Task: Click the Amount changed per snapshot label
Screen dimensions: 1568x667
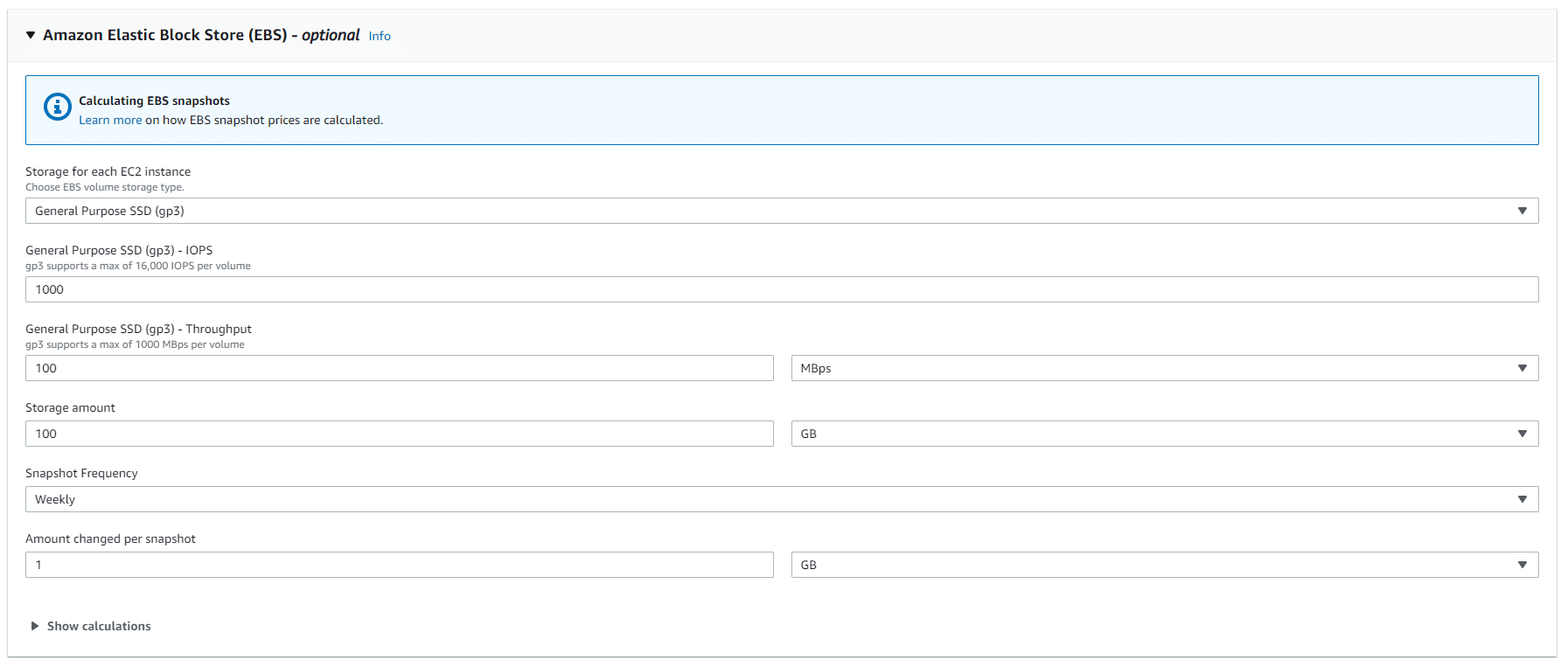Action: [x=110, y=538]
